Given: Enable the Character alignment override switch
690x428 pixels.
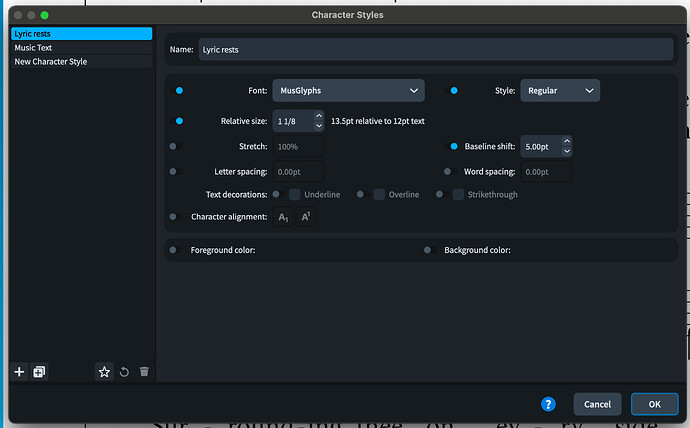Looking at the screenshot, I should click(176, 217).
